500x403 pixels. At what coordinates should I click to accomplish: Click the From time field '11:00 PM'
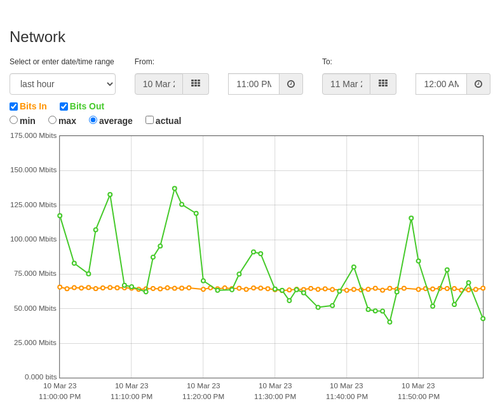(x=254, y=84)
